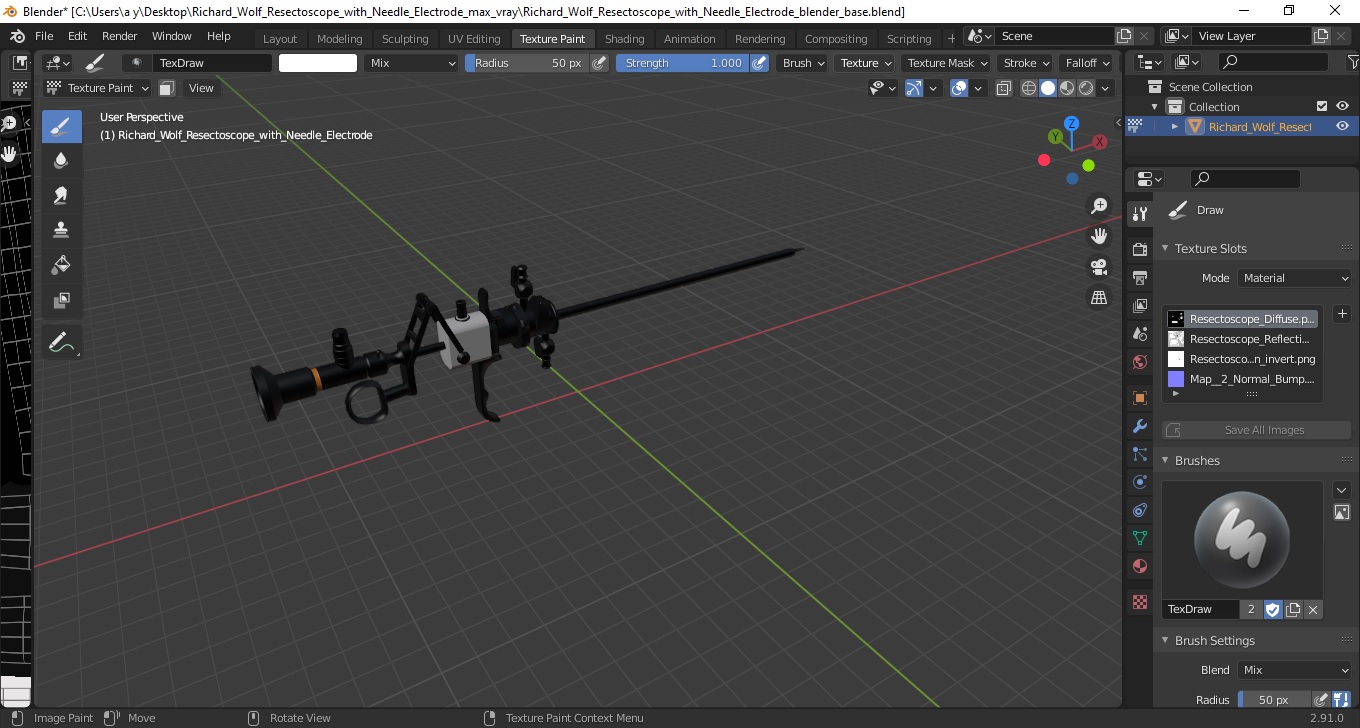Viewport: 1360px width, 728px height.
Task: Open the Object properties tab
Action: pyautogui.click(x=1139, y=398)
